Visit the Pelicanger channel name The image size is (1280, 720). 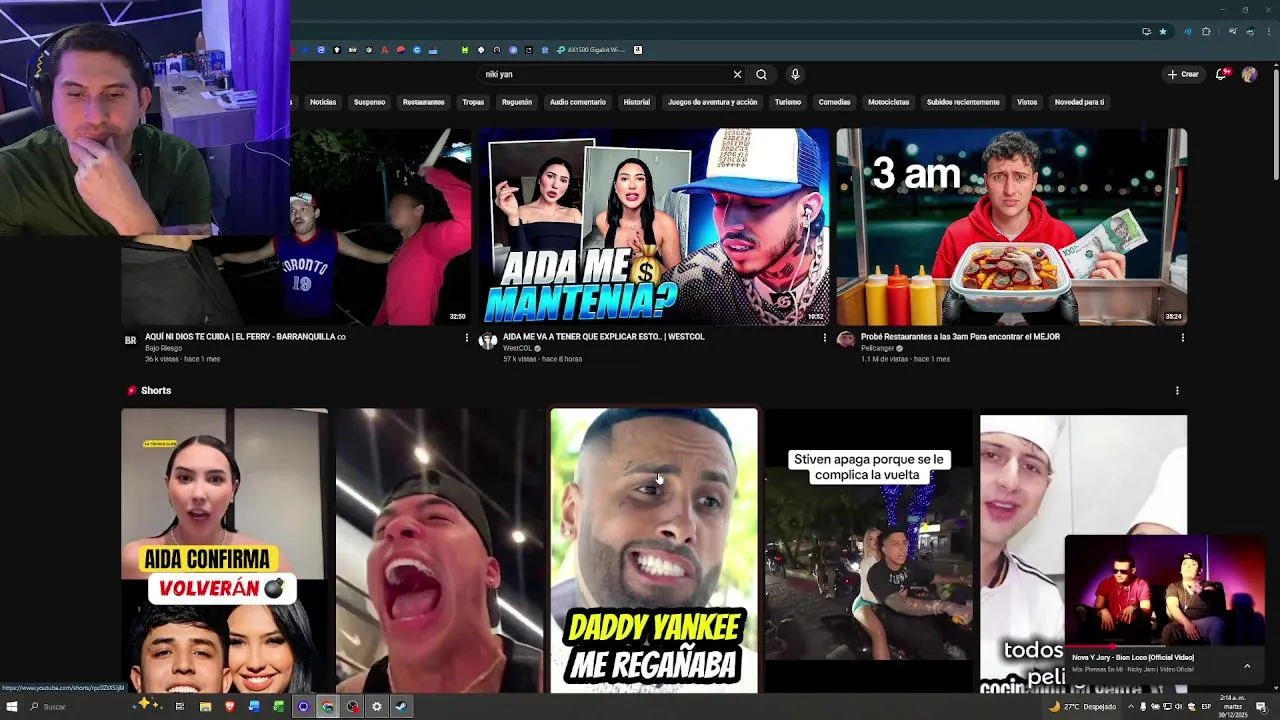pos(877,348)
